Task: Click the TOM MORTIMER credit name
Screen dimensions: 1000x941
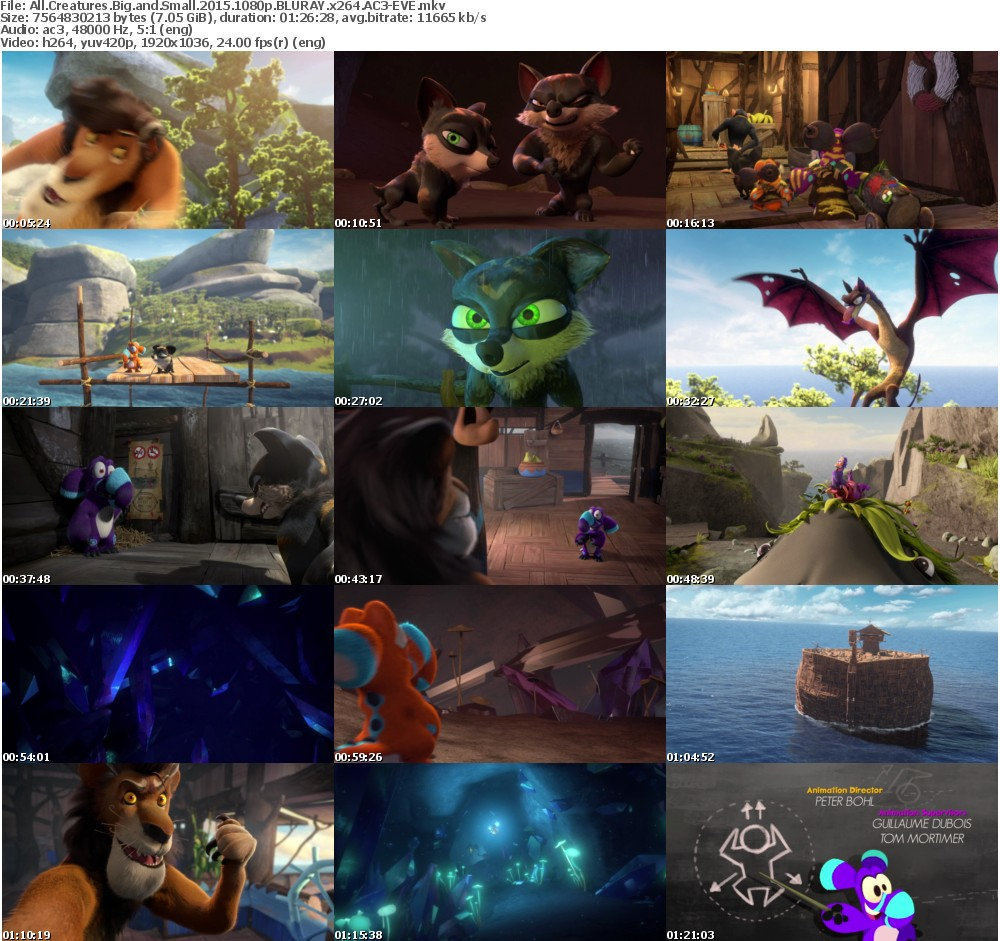Action: [x=922, y=838]
